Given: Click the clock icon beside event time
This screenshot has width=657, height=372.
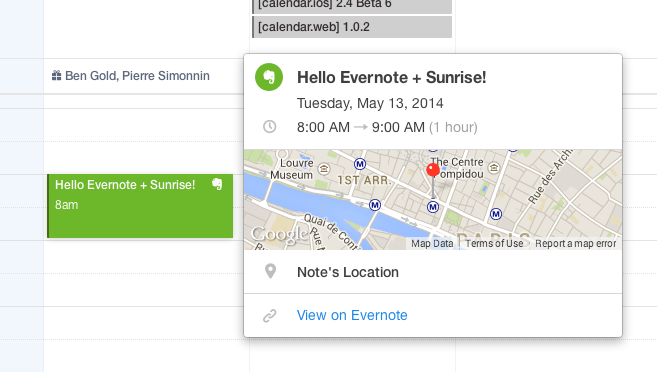Looking at the screenshot, I should point(269,127).
